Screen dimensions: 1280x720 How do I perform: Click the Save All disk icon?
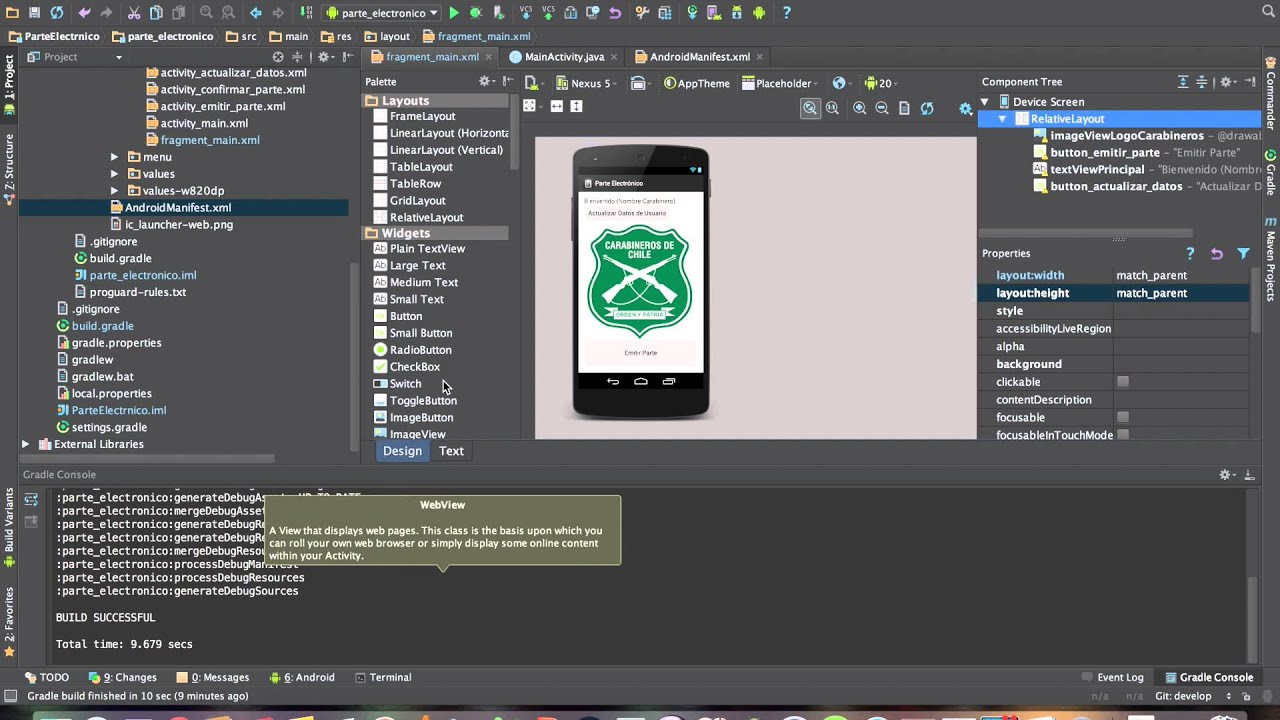(x=34, y=13)
